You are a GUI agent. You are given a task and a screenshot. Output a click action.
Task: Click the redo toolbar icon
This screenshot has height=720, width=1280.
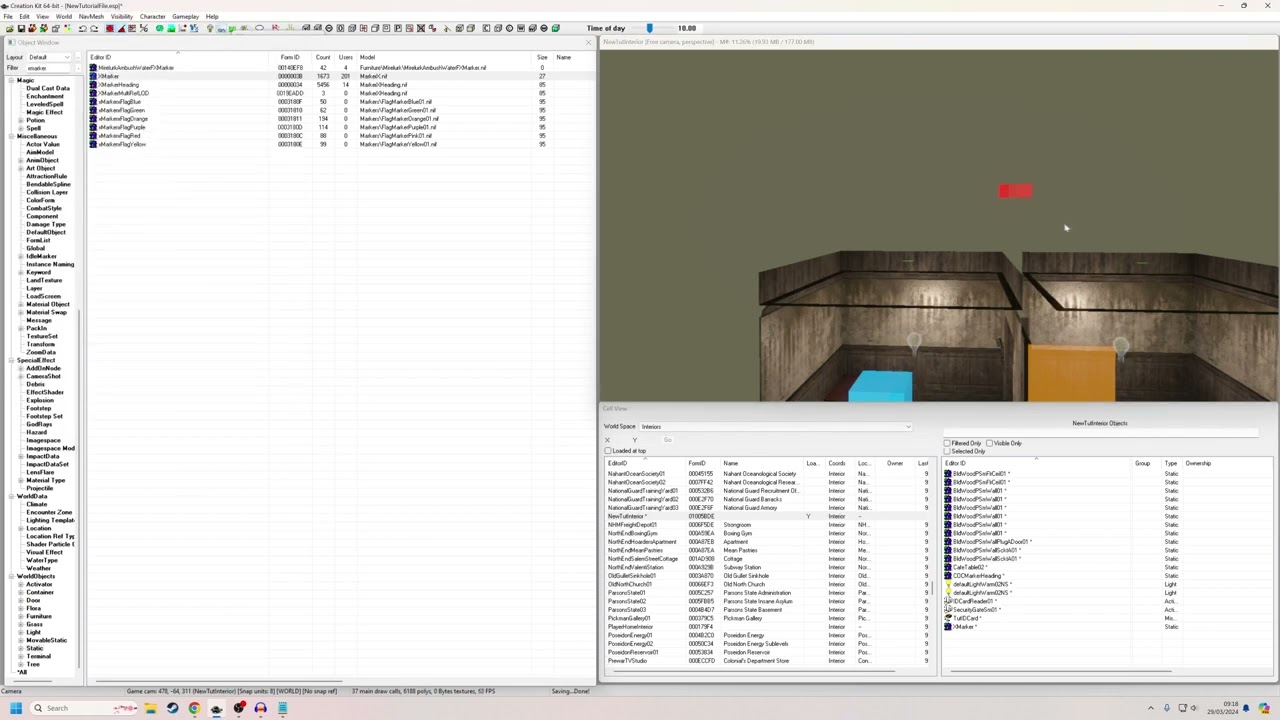click(94, 28)
